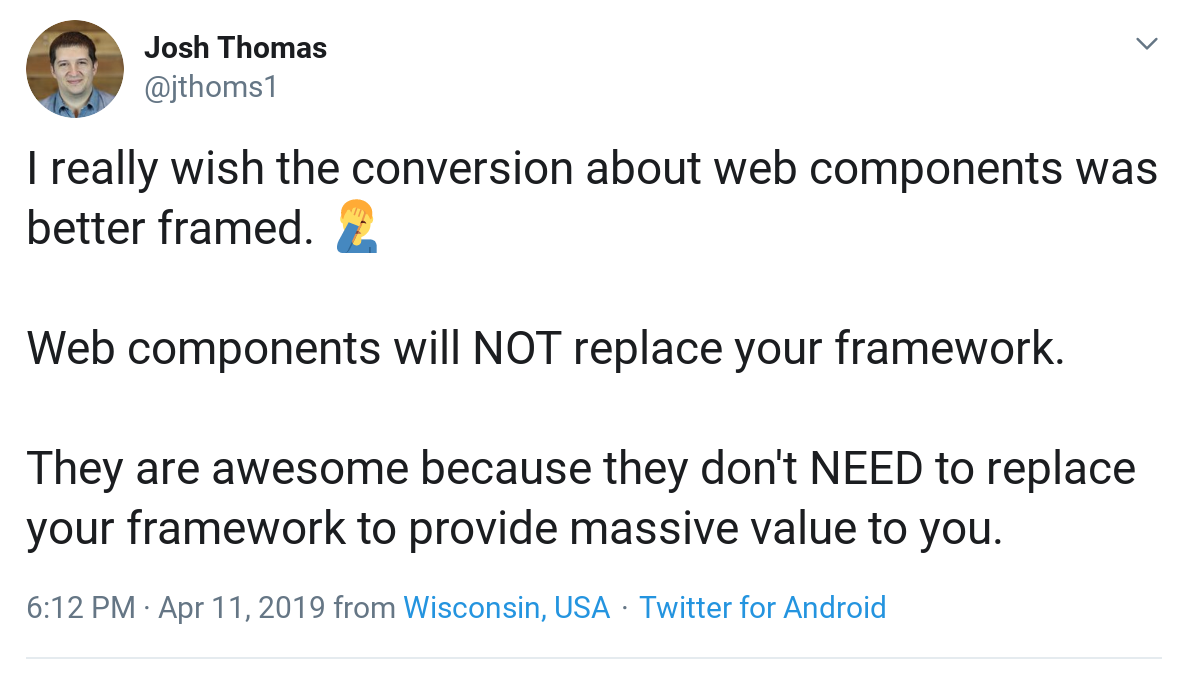
Task: Click the word "conversion" in the first line
Action: 462,168
